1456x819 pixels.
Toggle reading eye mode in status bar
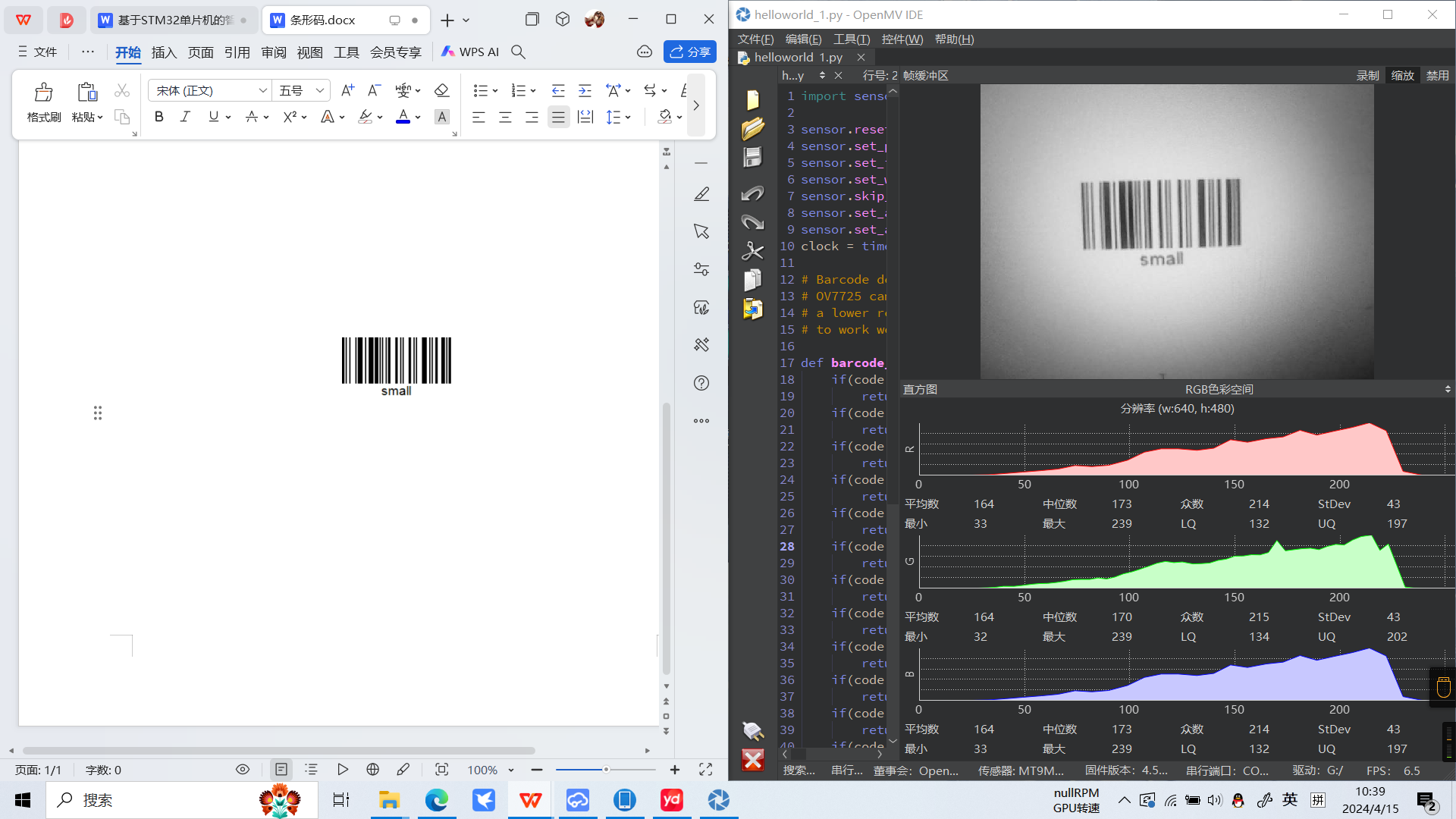243,769
